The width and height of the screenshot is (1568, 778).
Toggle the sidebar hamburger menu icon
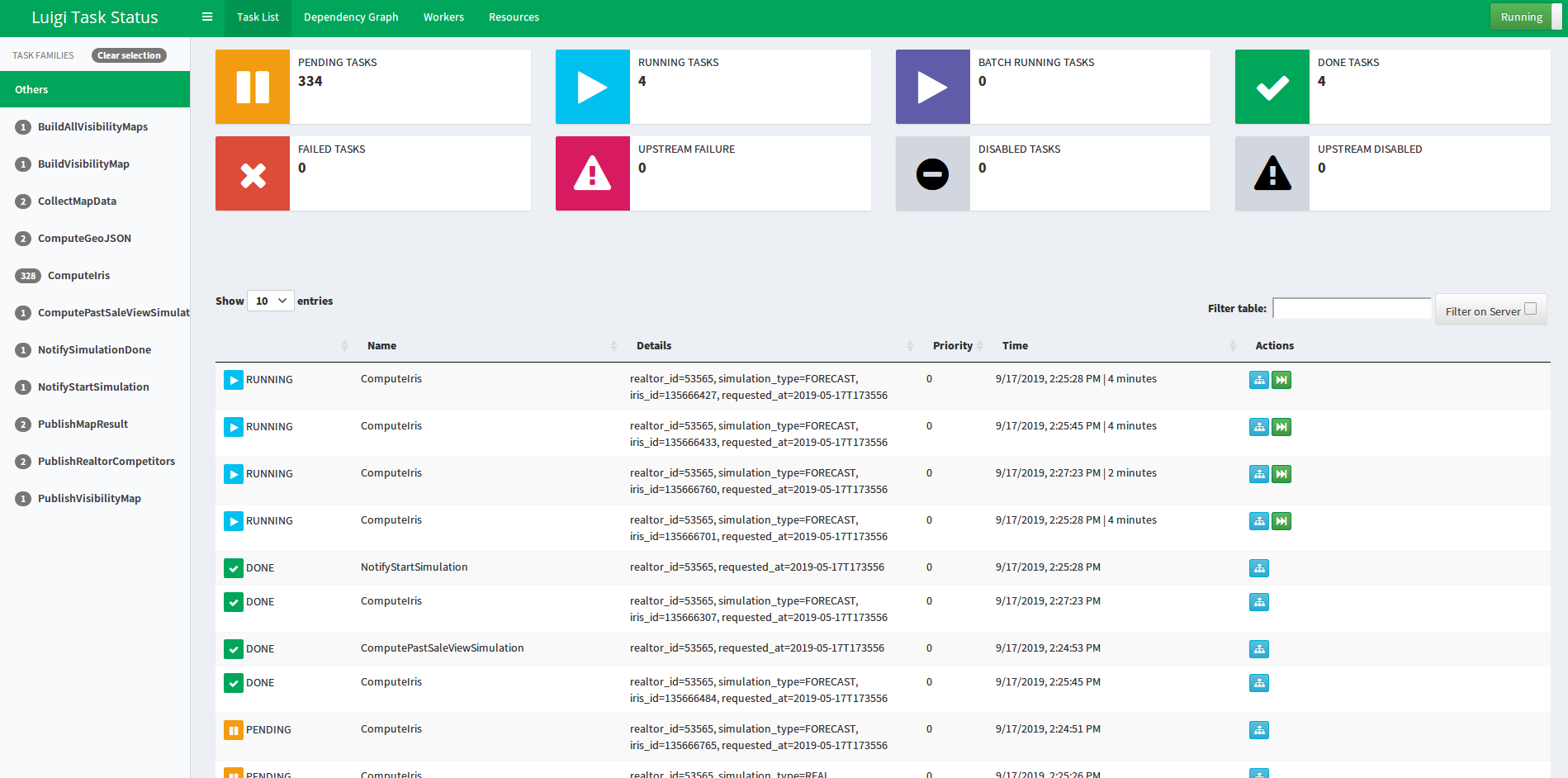click(207, 17)
